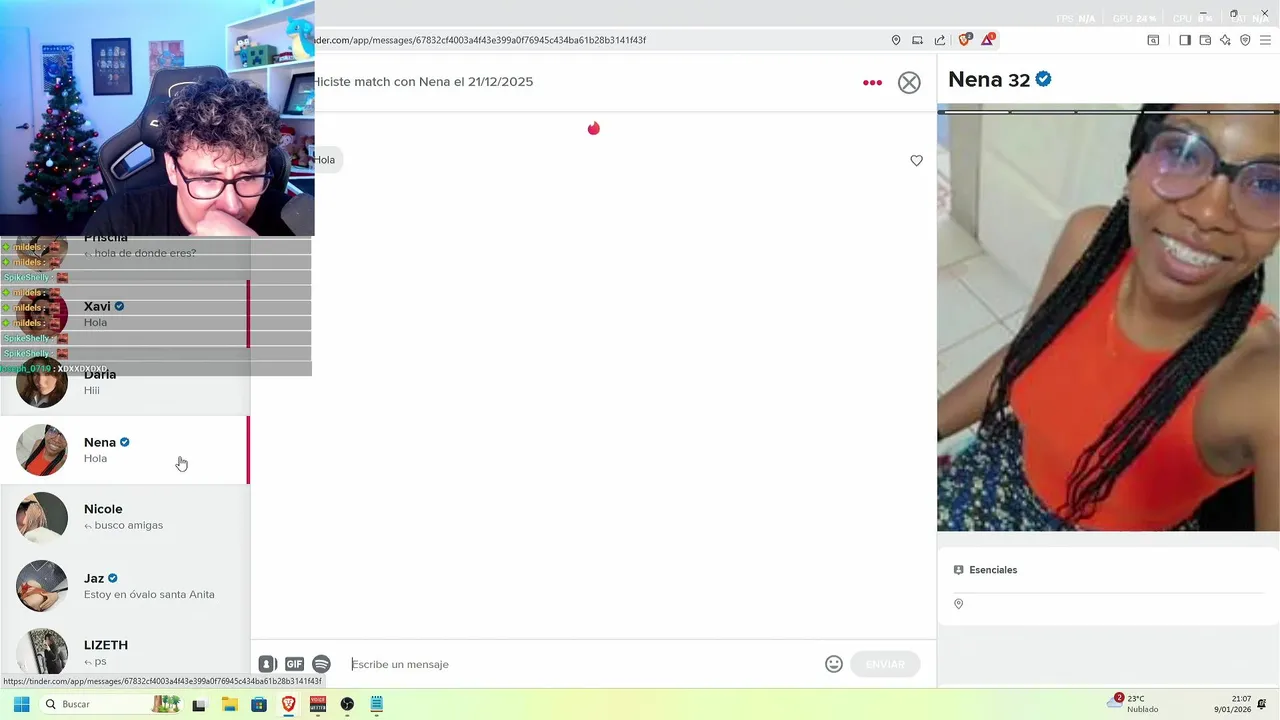Image resolution: width=1280 pixels, height=720 pixels.
Task: Open the Brave VPN shield icon
Action: tap(1245, 40)
